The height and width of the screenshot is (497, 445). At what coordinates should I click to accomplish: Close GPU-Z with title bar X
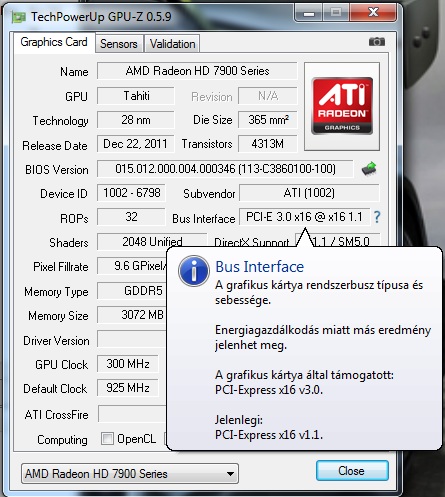(373, 13)
